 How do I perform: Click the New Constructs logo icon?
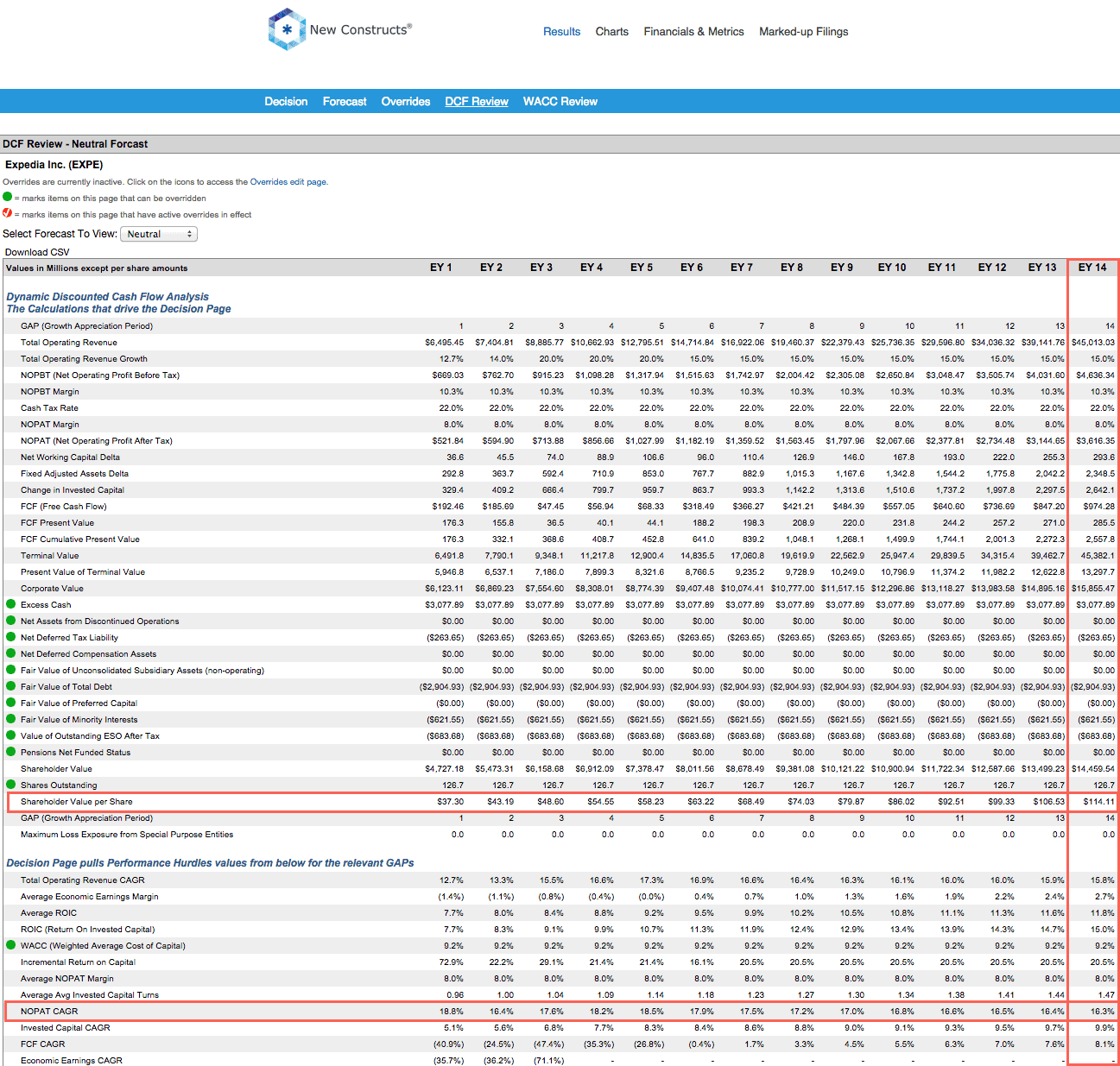pos(287,29)
